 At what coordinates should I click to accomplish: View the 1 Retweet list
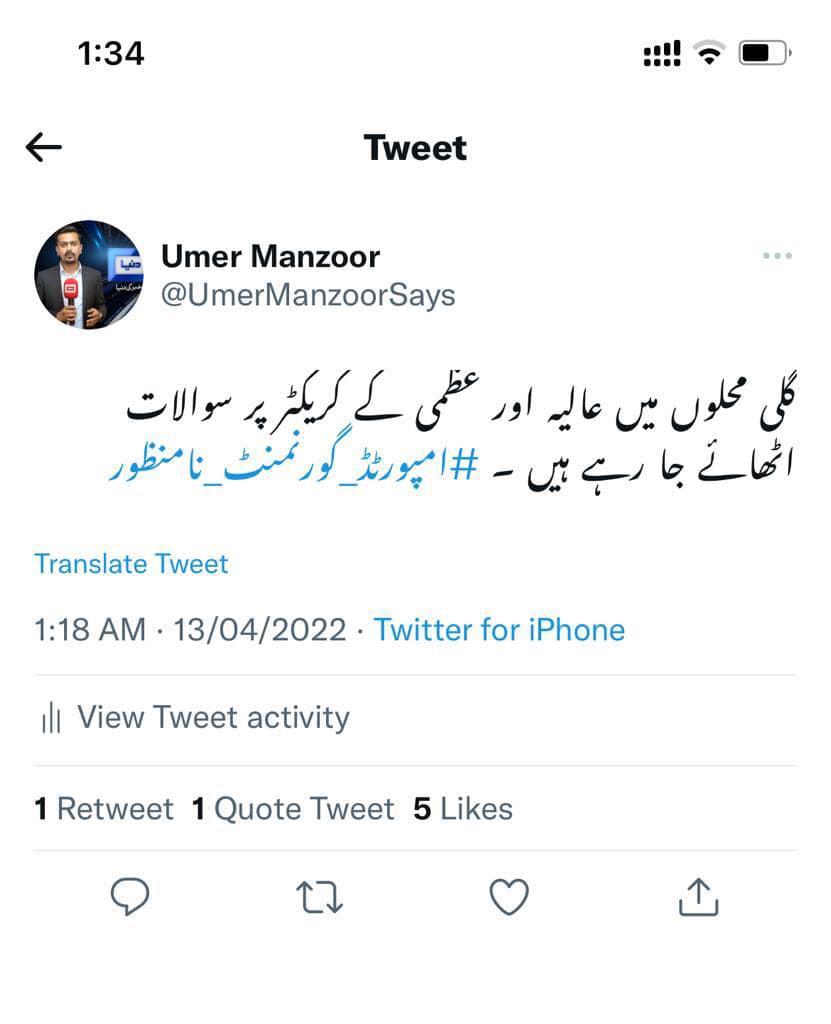point(104,809)
